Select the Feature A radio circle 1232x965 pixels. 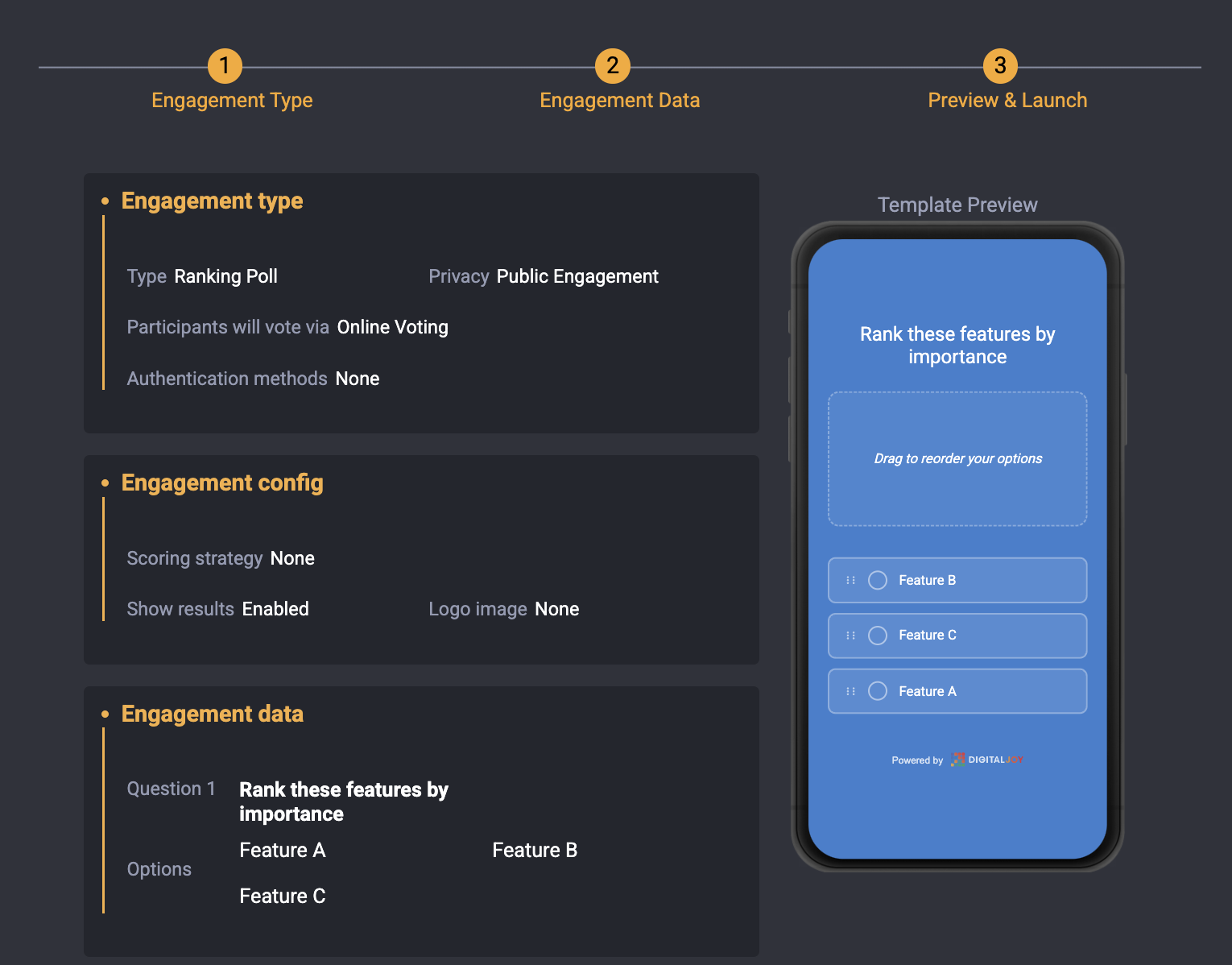878,691
